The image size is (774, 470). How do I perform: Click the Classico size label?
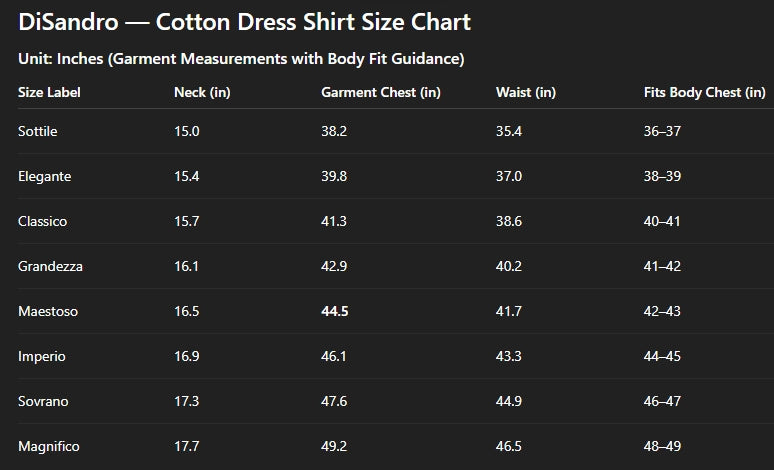[42, 221]
